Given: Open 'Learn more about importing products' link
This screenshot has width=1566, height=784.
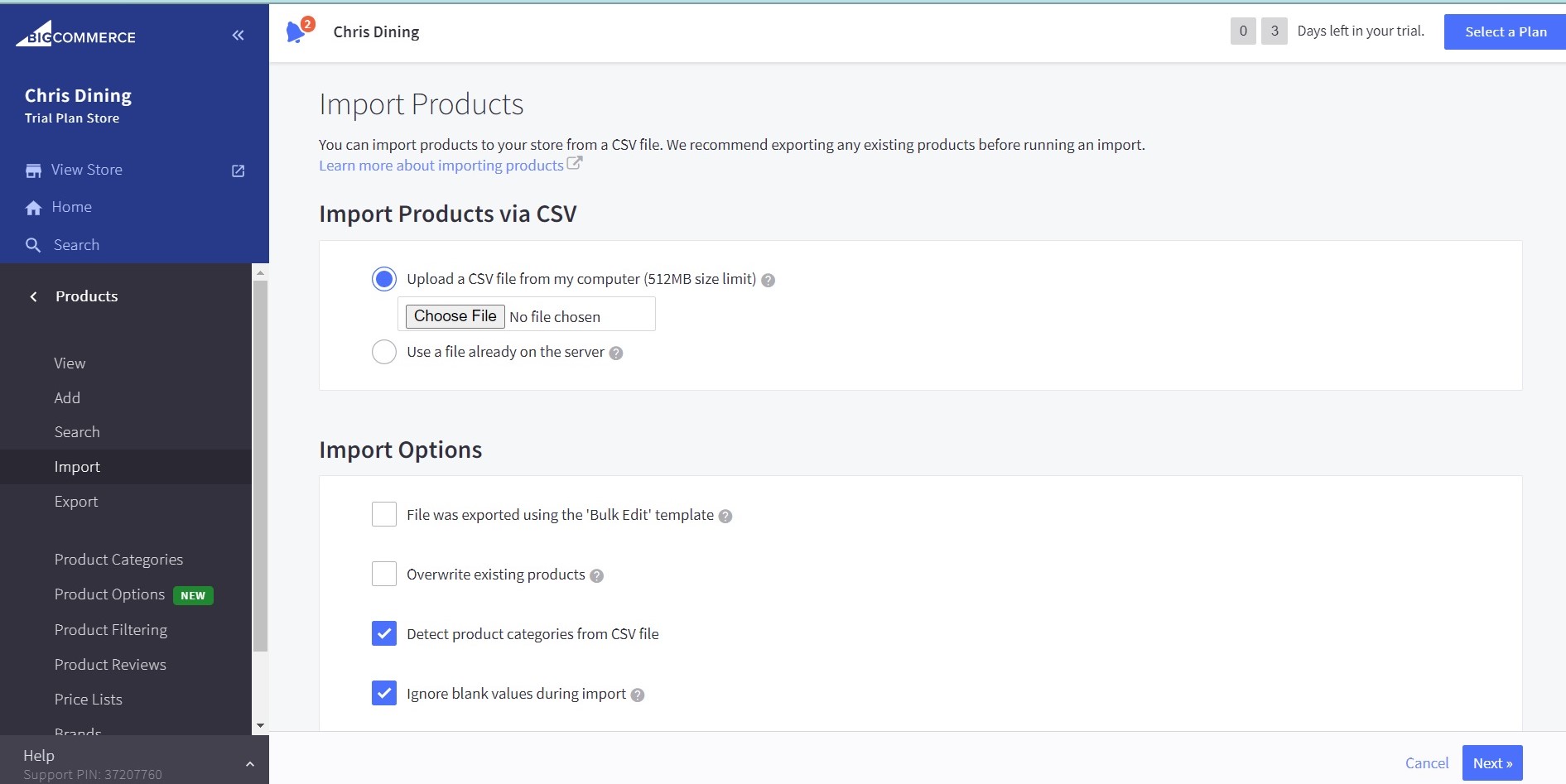Looking at the screenshot, I should (x=441, y=166).
